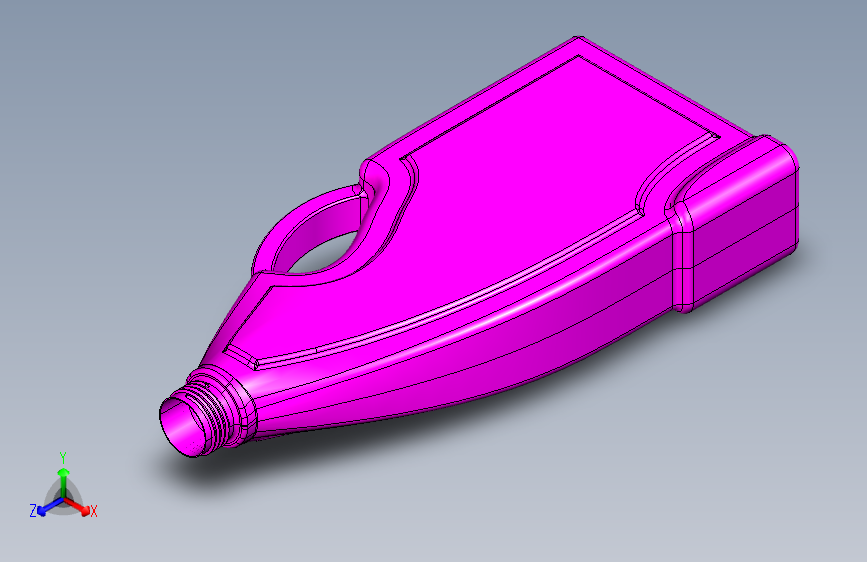
Task: Select the rounded base end of the bottle
Action: (735, 224)
